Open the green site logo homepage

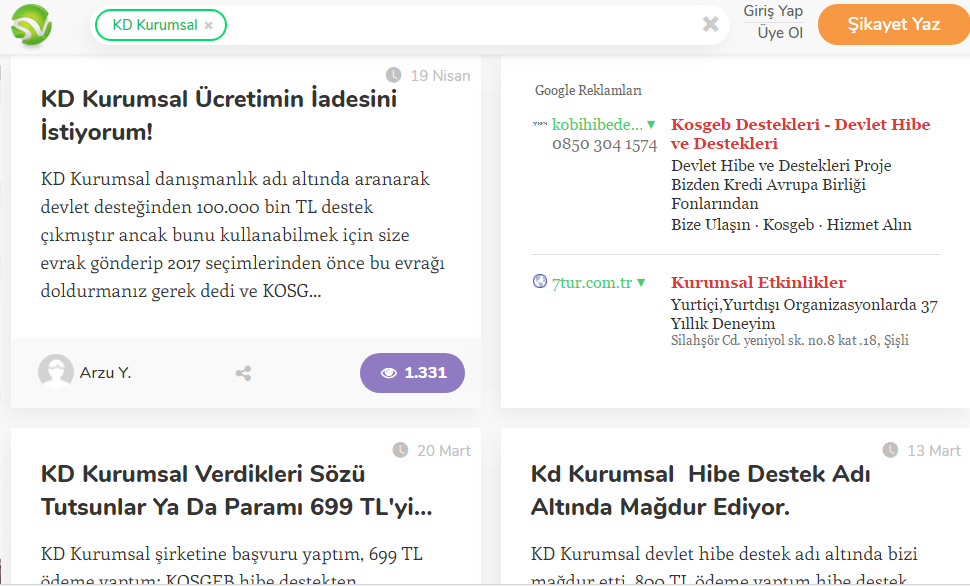tap(31, 25)
